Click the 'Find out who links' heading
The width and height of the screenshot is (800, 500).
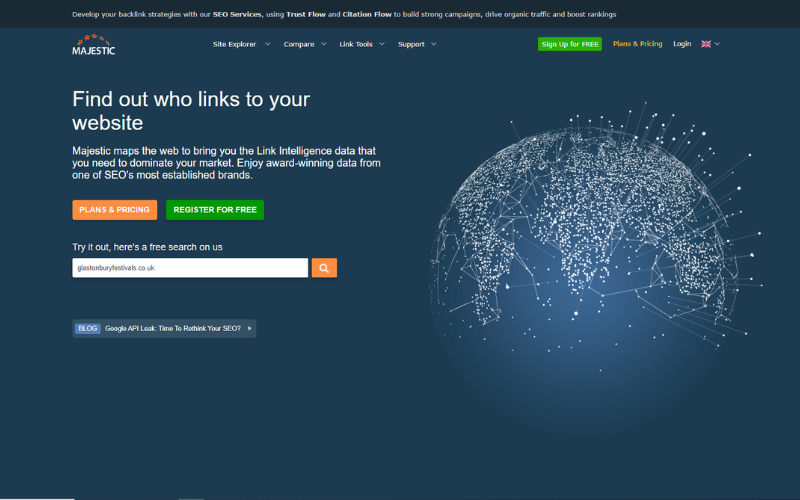click(x=191, y=111)
